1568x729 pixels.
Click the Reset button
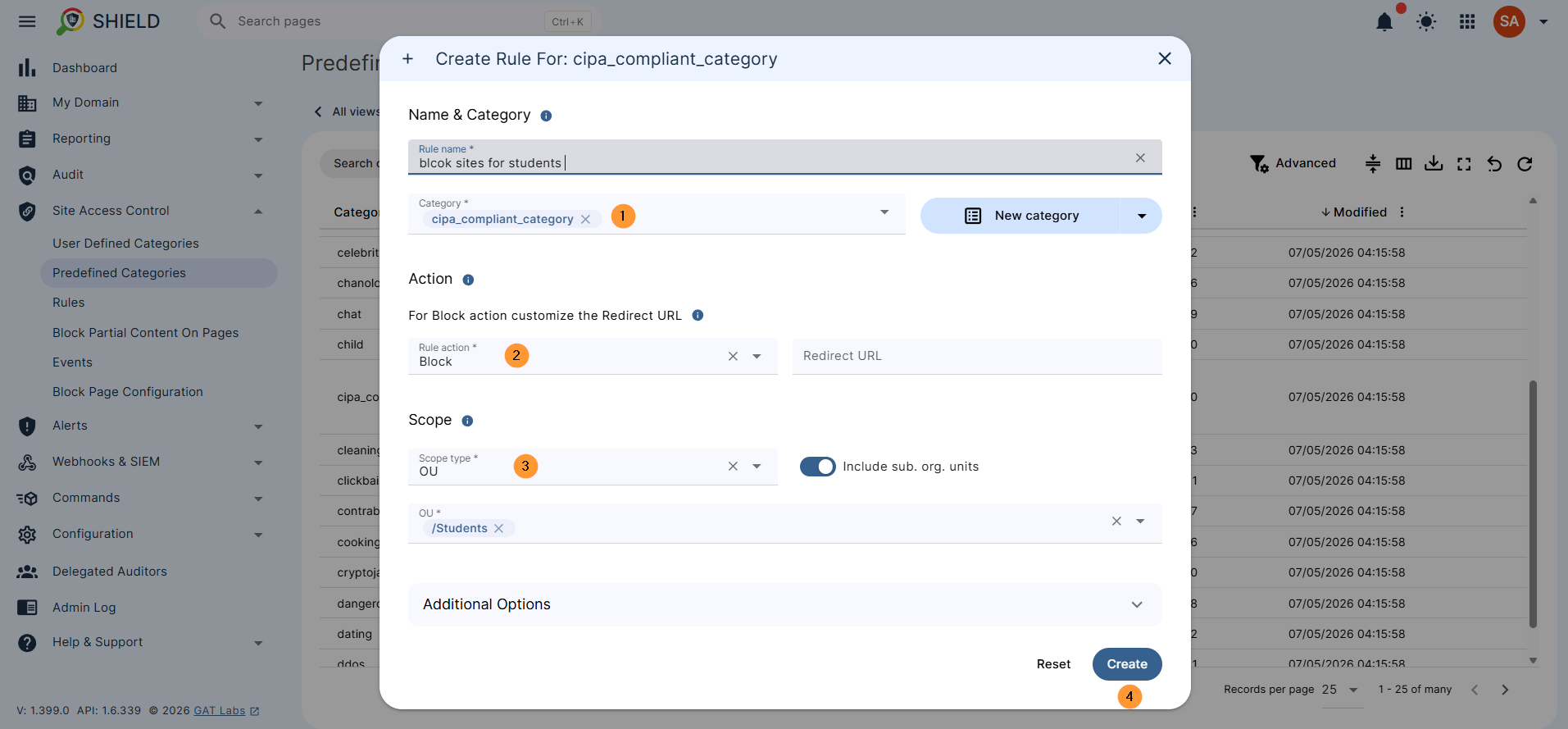click(x=1053, y=664)
